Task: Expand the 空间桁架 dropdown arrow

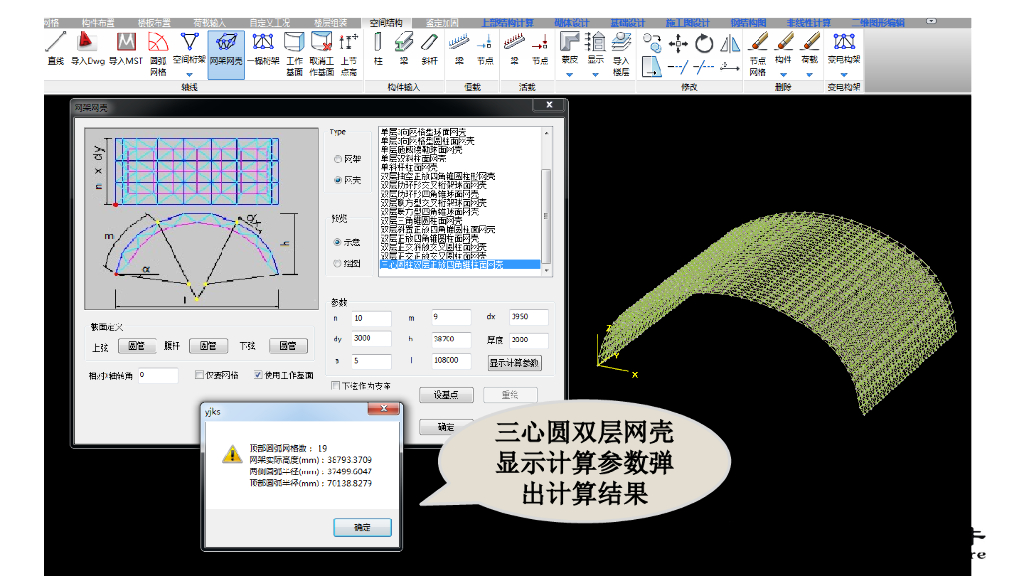Action: (x=189, y=75)
